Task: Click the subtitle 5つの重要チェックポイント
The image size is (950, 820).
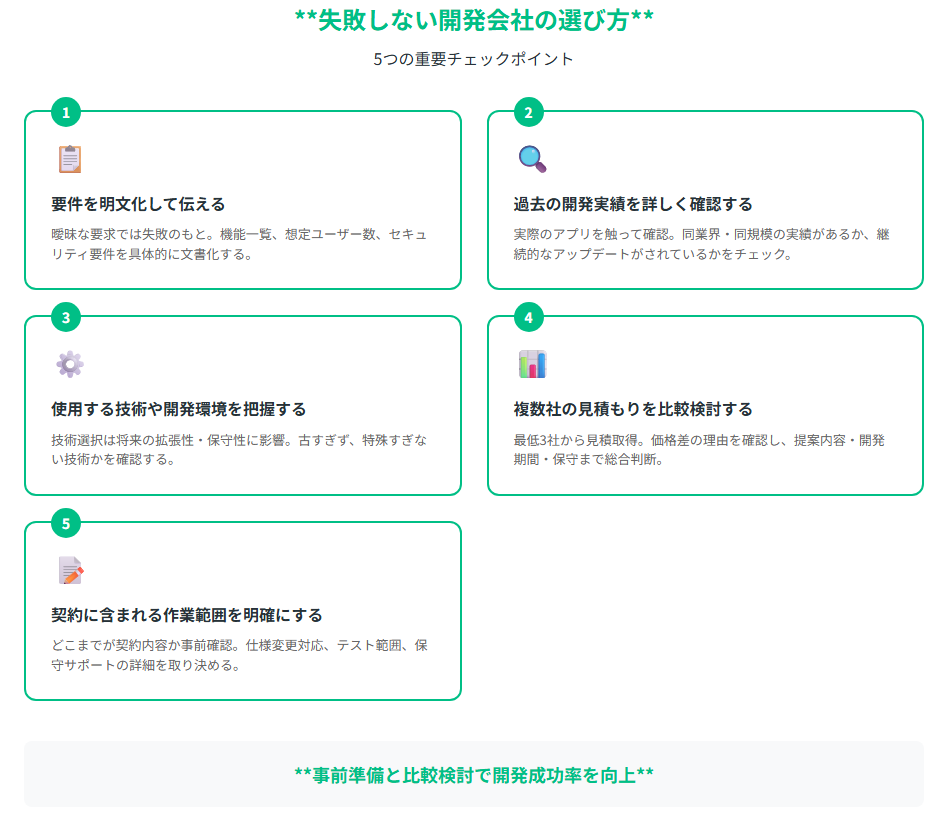Action: coord(474,59)
